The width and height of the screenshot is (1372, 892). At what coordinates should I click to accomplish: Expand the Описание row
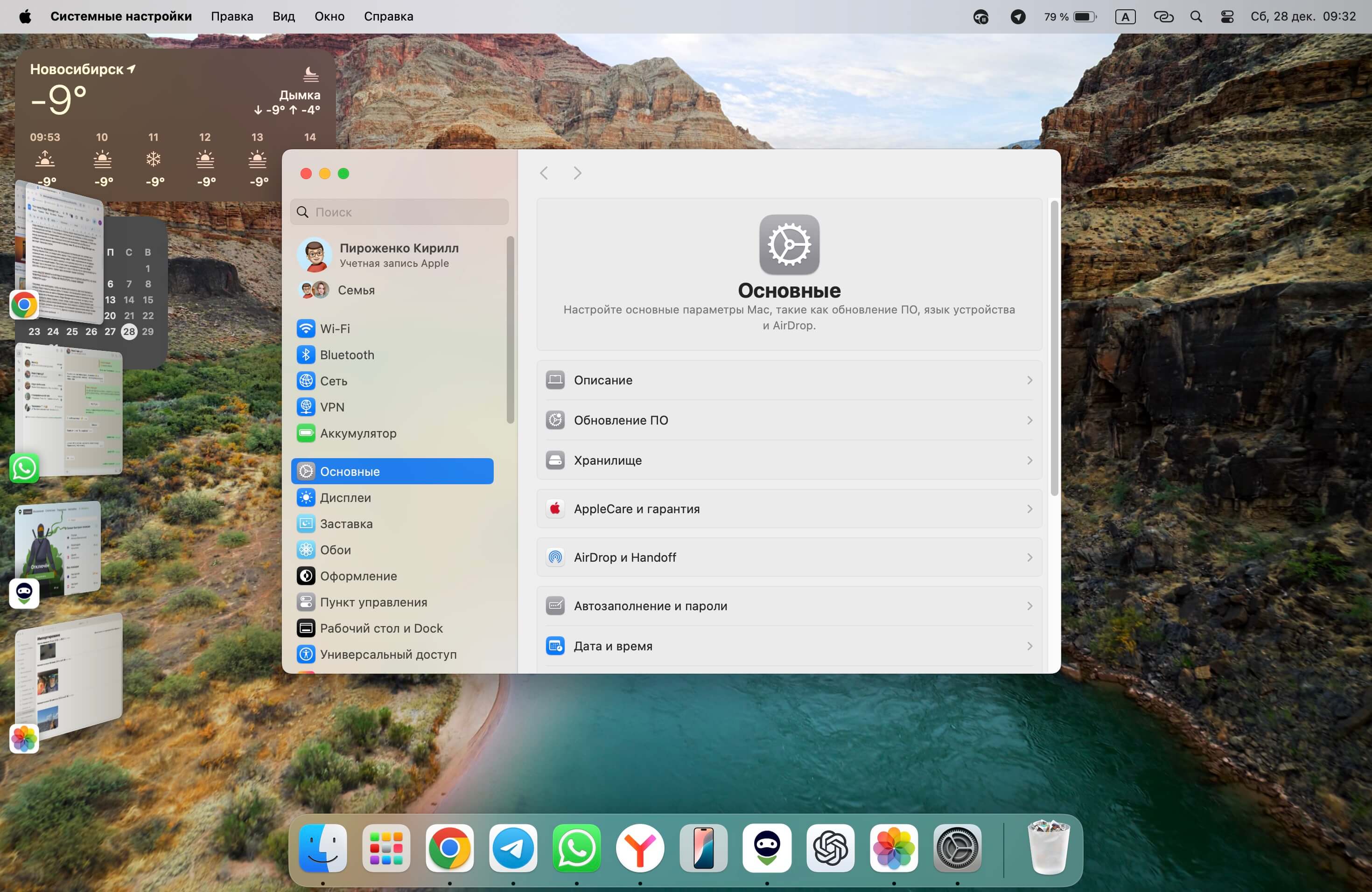[789, 380]
